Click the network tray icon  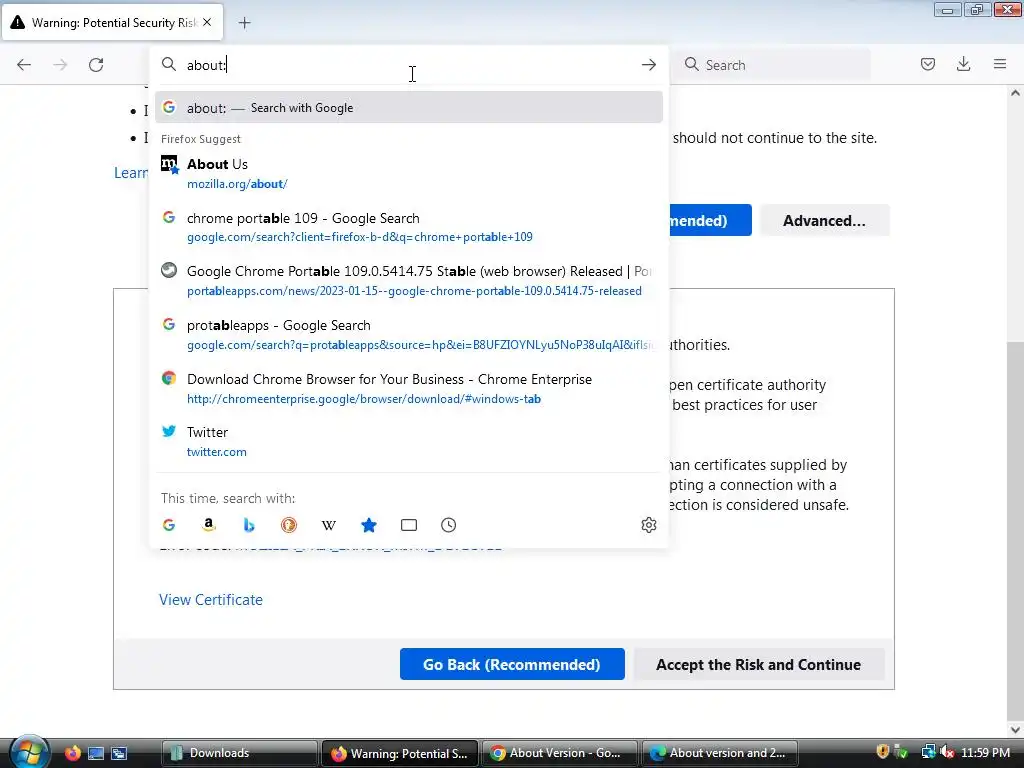click(x=928, y=752)
